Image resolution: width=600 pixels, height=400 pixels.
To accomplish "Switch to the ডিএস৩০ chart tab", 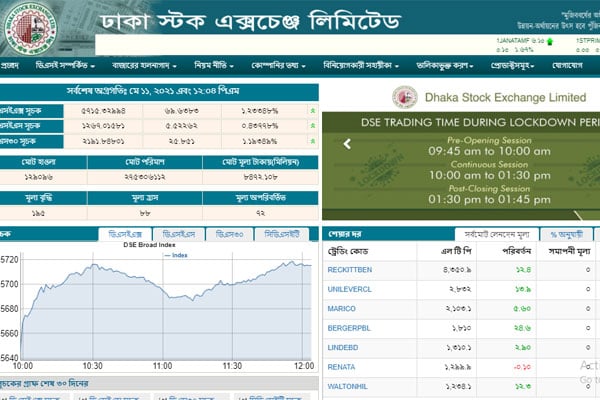I will pyautogui.click(x=230, y=234).
